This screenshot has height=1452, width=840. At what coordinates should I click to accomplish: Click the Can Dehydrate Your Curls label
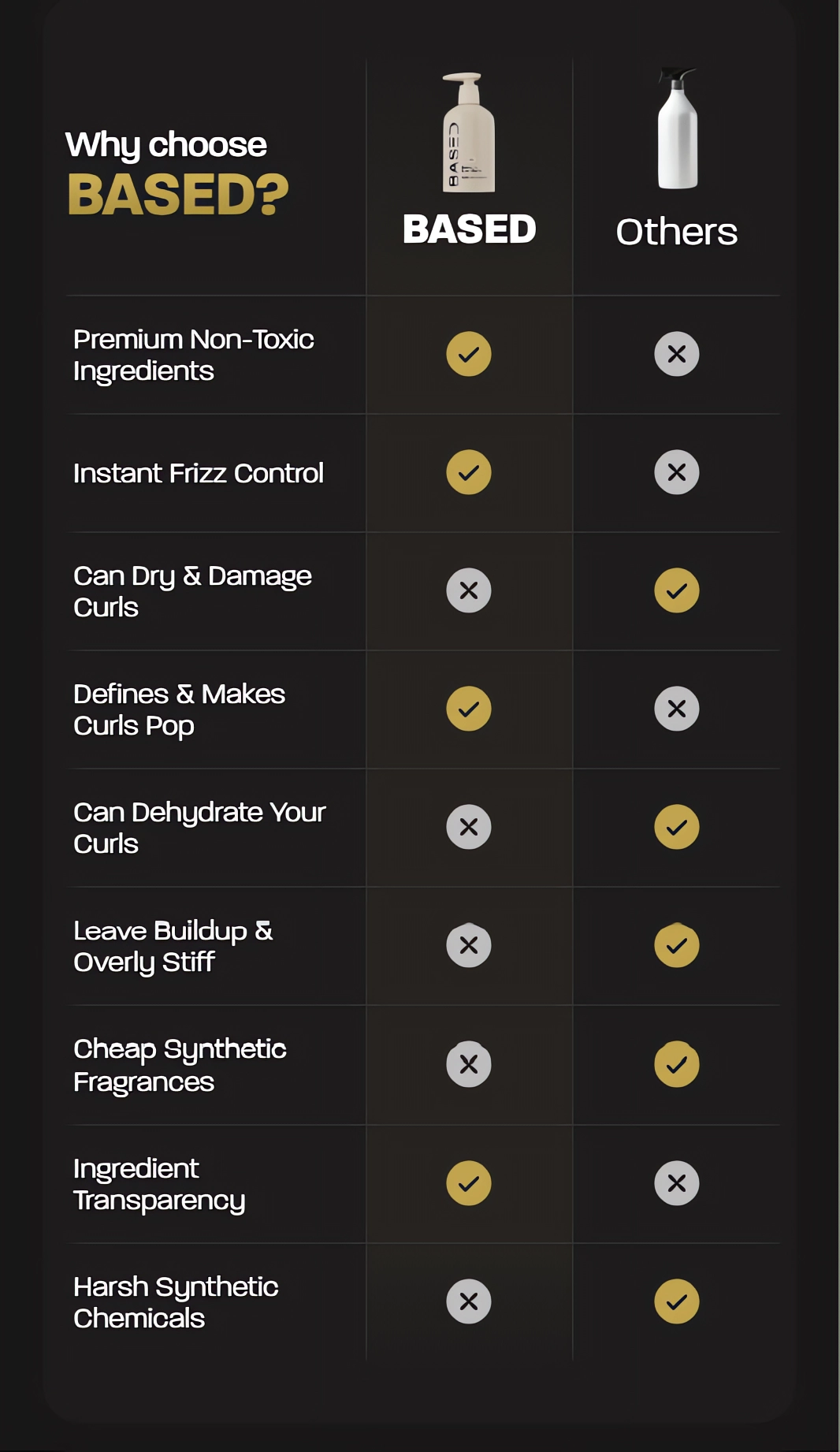tap(199, 828)
